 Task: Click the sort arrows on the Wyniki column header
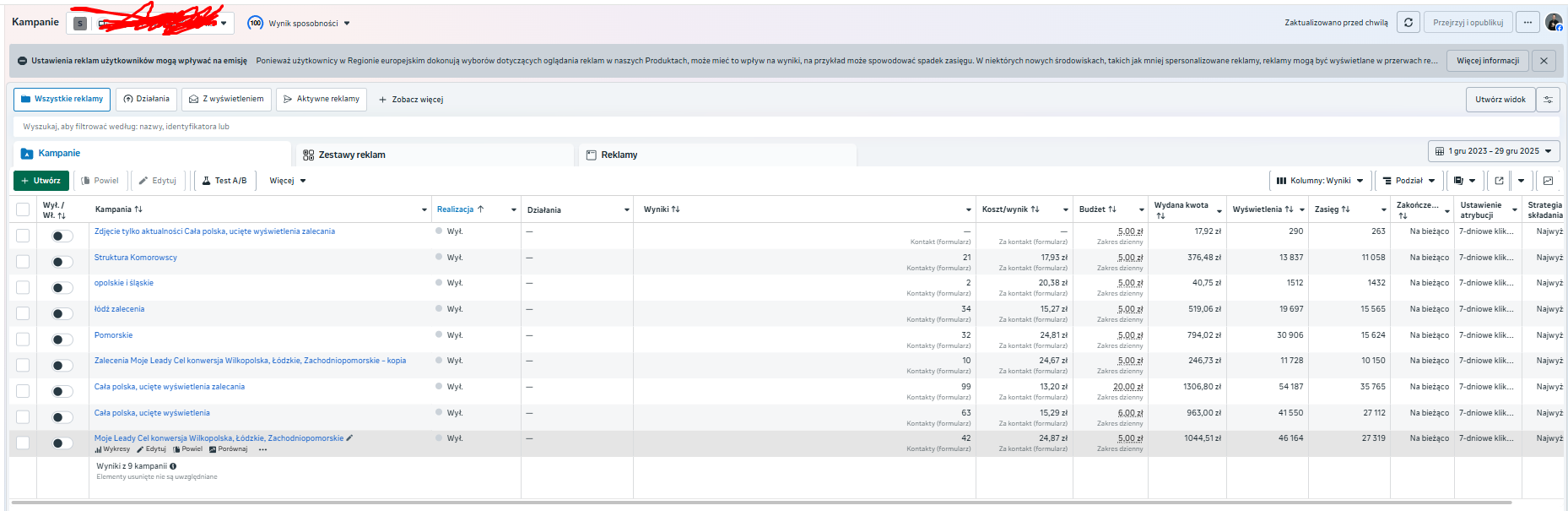[x=675, y=209]
